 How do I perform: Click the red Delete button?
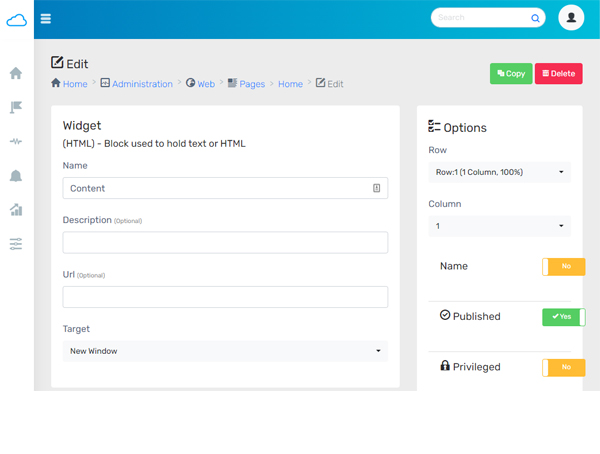pyautogui.click(x=559, y=73)
